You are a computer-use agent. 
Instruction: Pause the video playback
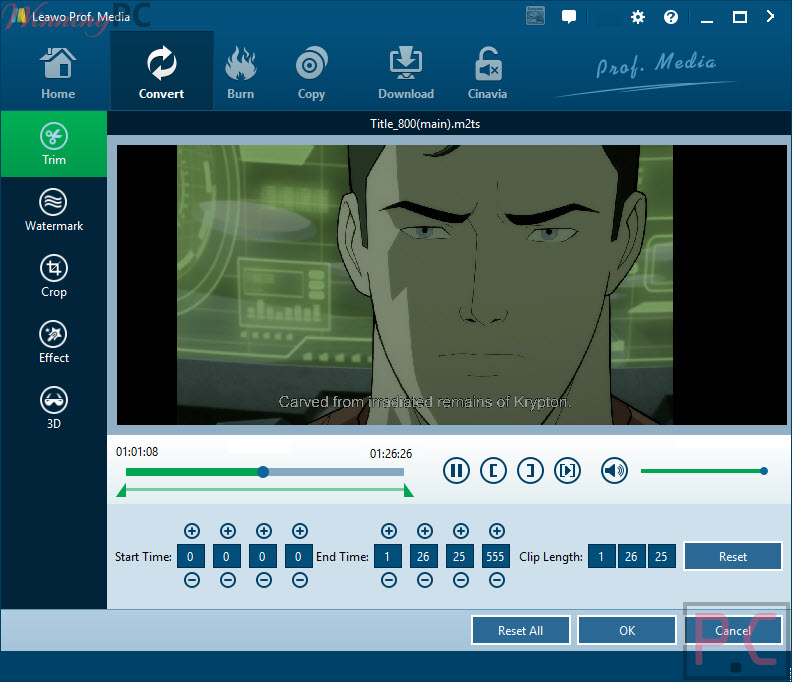click(456, 471)
